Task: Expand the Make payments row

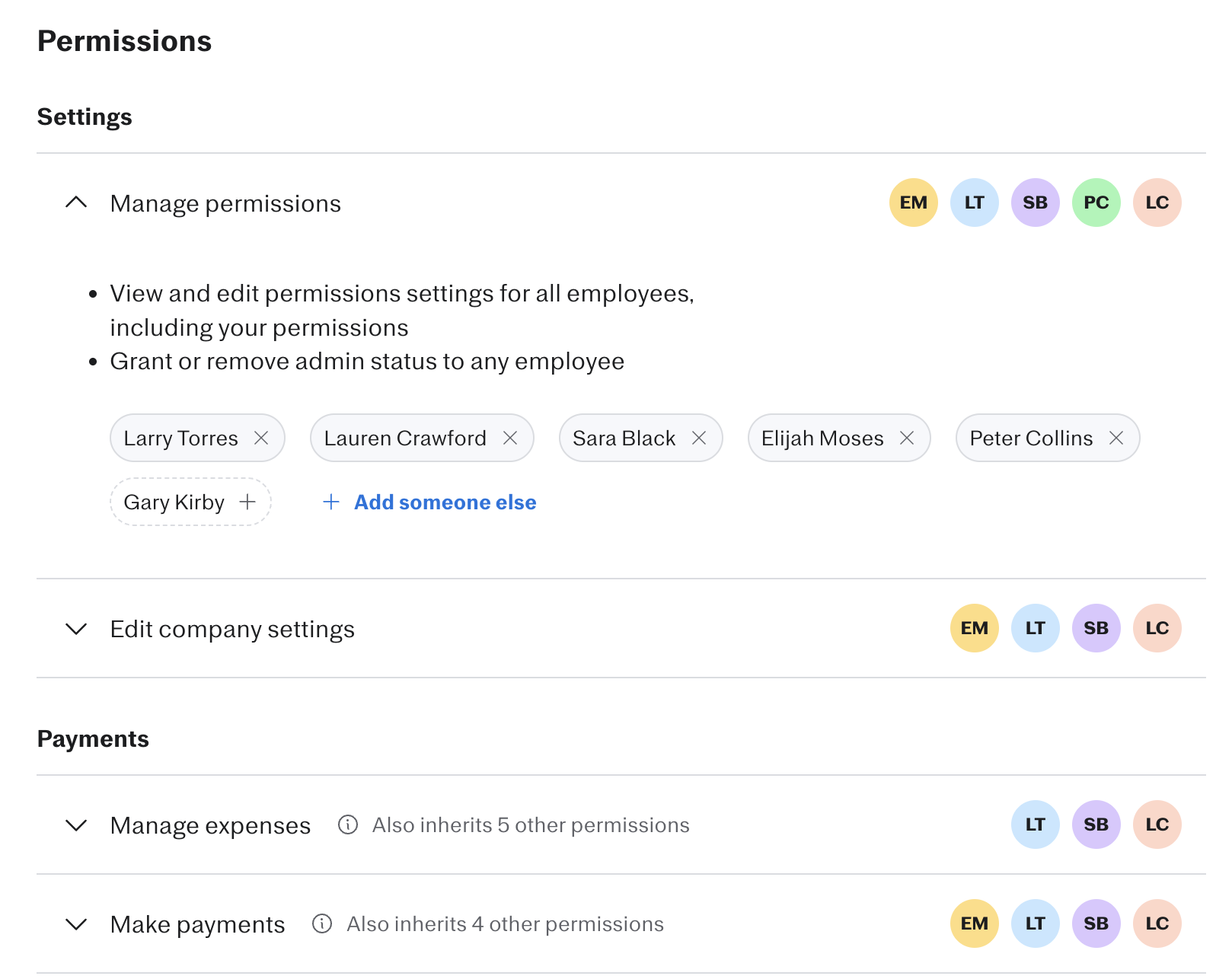Action: (76, 924)
